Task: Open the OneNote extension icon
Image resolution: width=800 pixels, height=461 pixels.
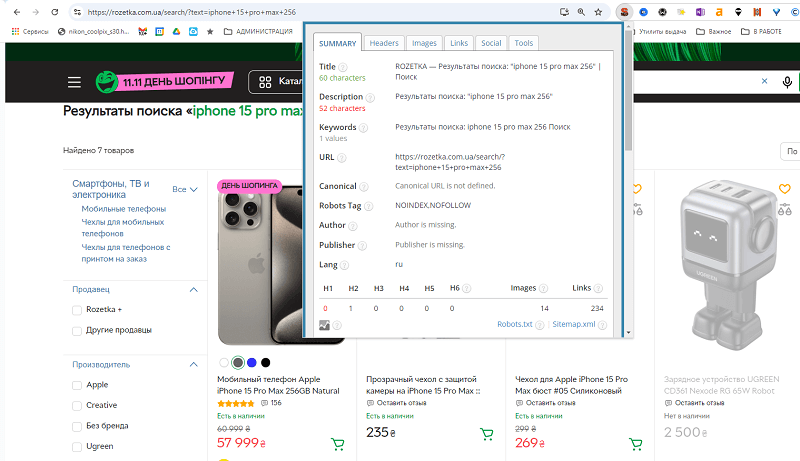Action: (700, 12)
